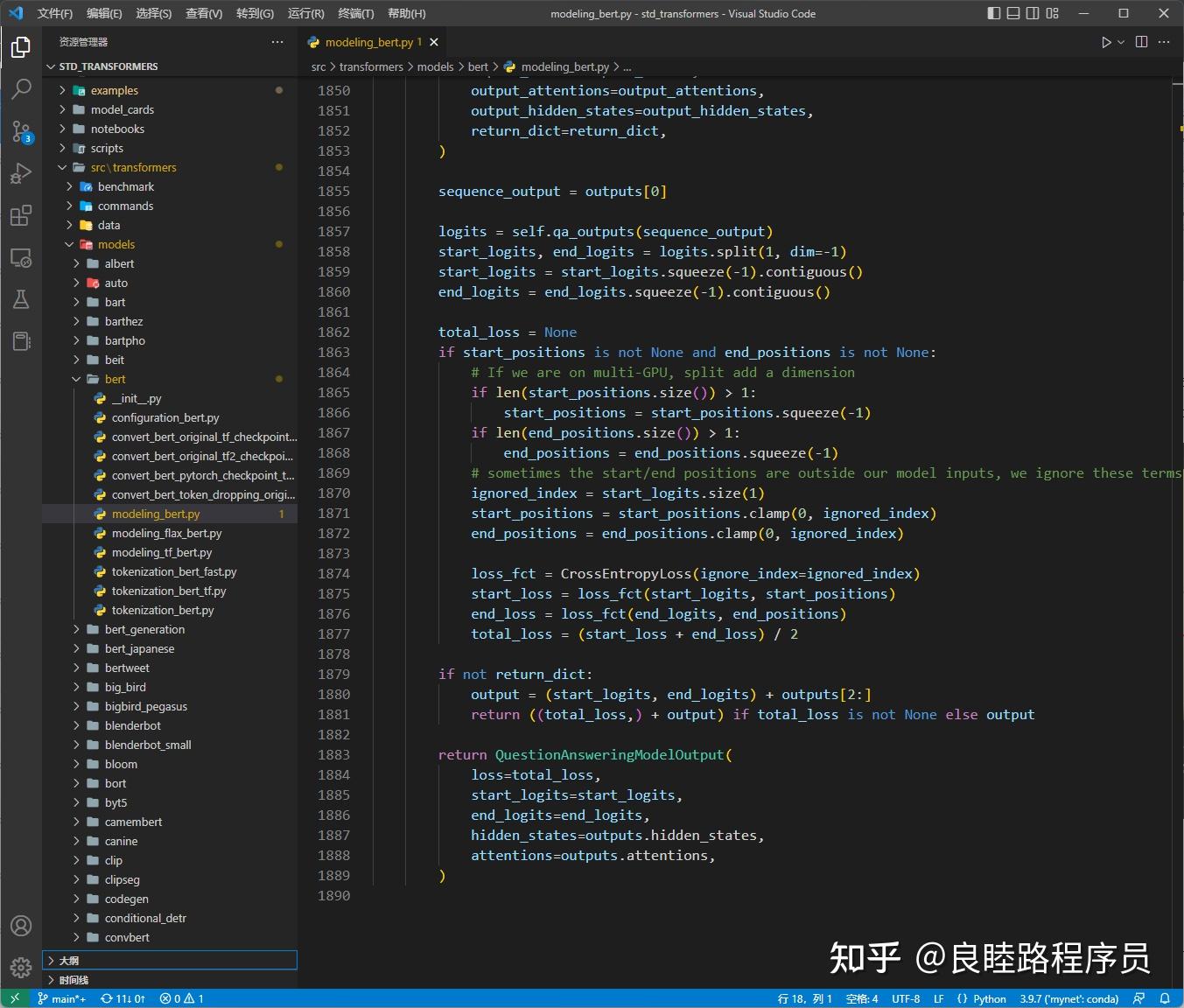Click the models breadcrumb segment

point(435,66)
